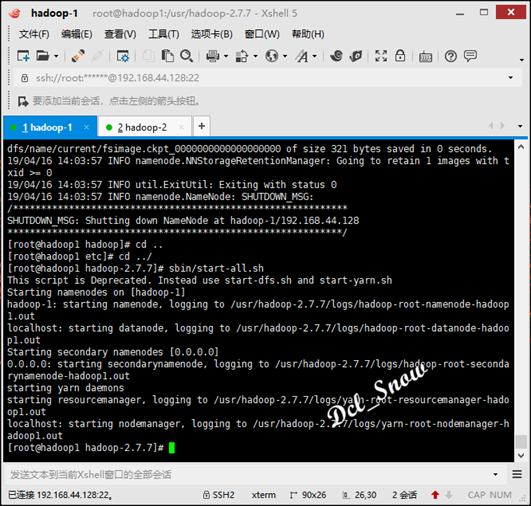This screenshot has height=506, width=531.
Task: Click the xterm status bar entry
Action: [264, 495]
